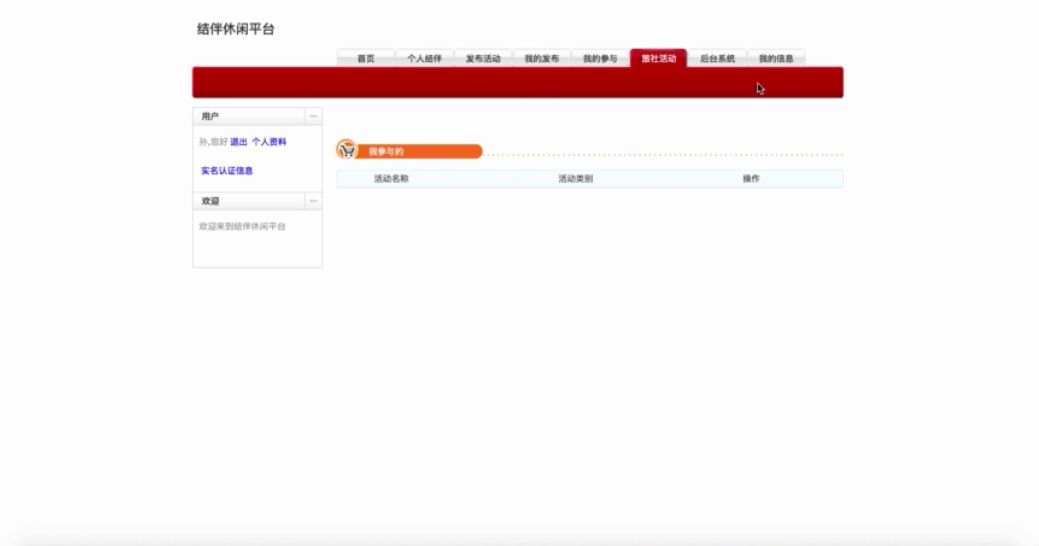The width and height of the screenshot is (1039, 546).
Task: Click the 旅社活动 tab
Action: click(659, 58)
